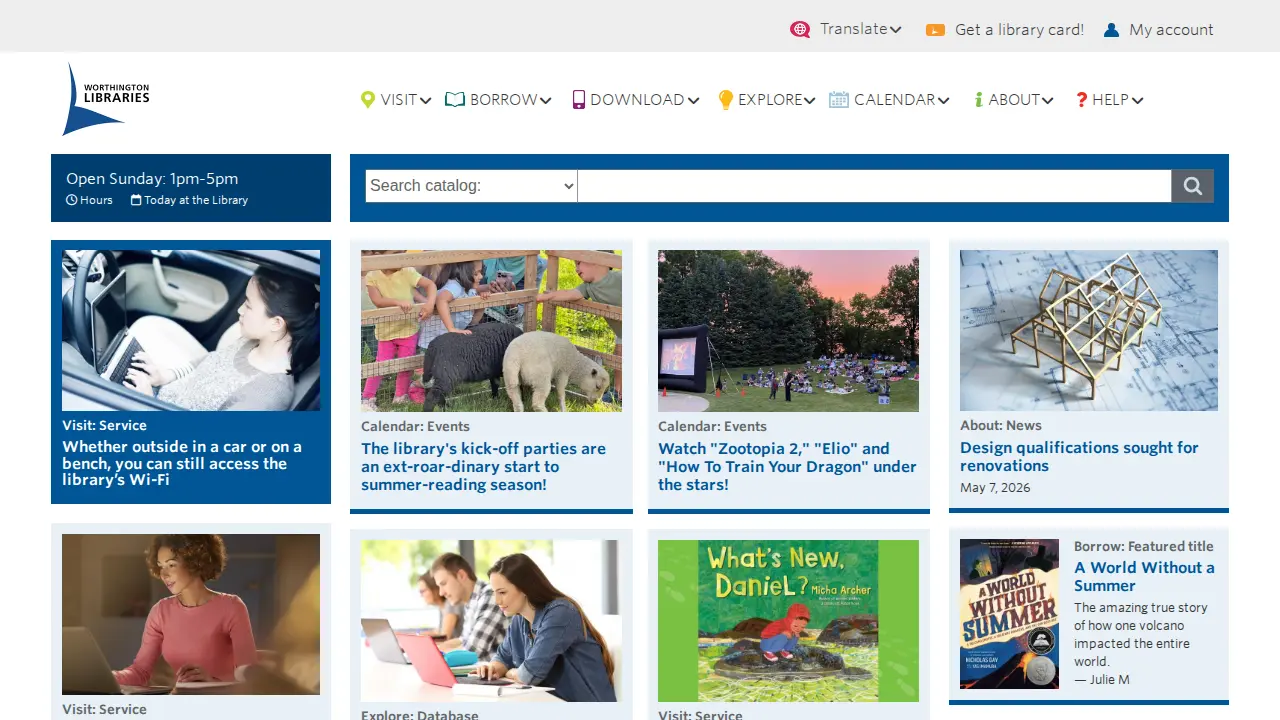Expand the Translate dropdown arrow
Image resolution: width=1280 pixels, height=720 pixels.
pos(896,30)
